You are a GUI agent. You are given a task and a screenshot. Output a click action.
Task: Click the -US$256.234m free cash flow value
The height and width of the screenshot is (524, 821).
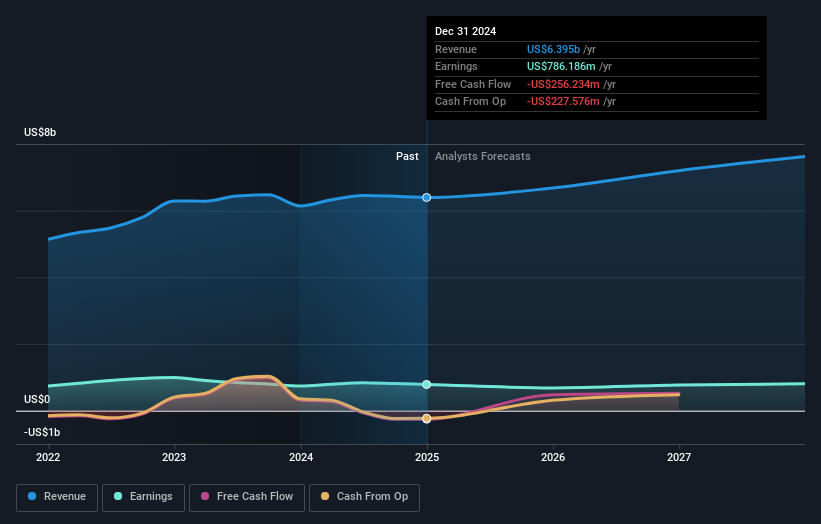pyautogui.click(x=563, y=84)
